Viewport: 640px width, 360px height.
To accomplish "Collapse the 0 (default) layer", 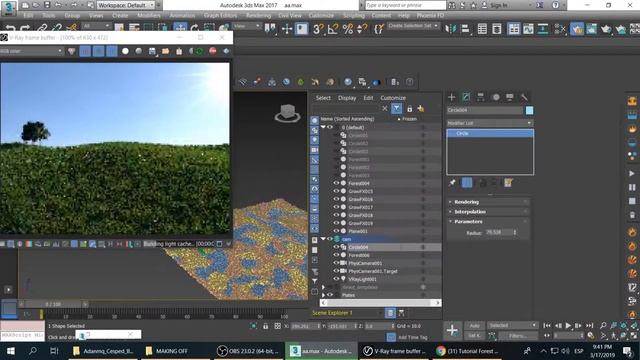I will tap(323, 127).
